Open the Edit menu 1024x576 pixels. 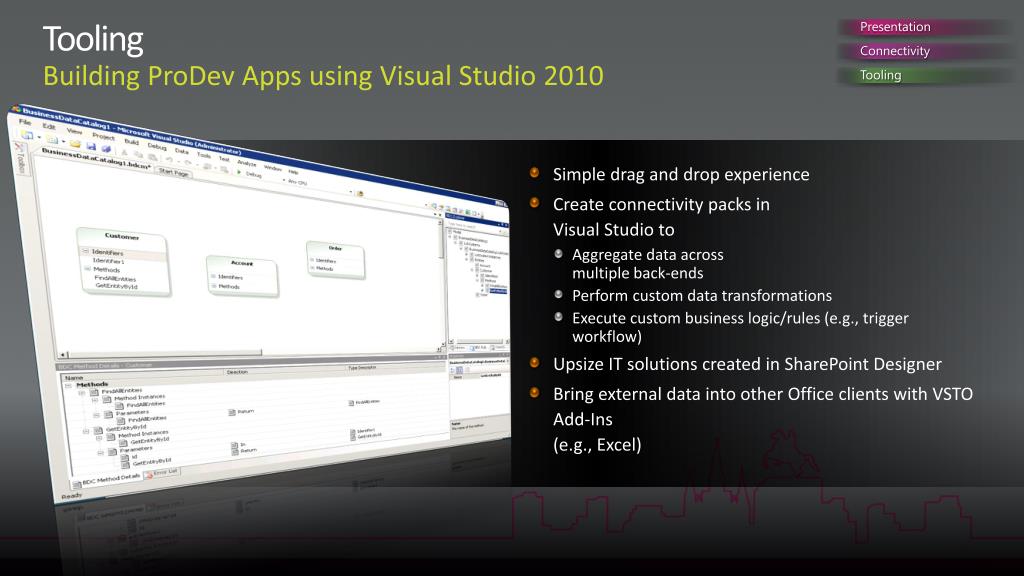point(49,126)
